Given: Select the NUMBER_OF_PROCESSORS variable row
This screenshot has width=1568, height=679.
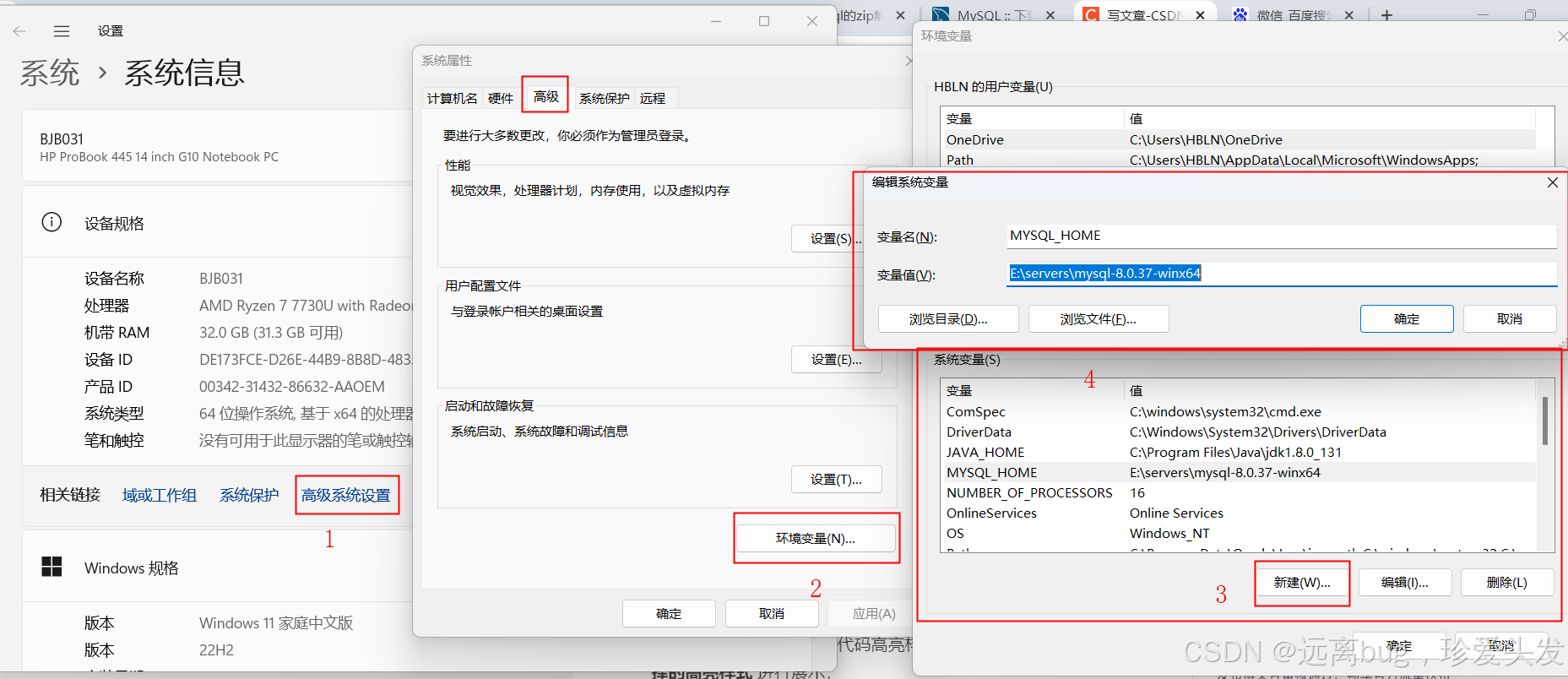Looking at the screenshot, I should coord(1238,493).
